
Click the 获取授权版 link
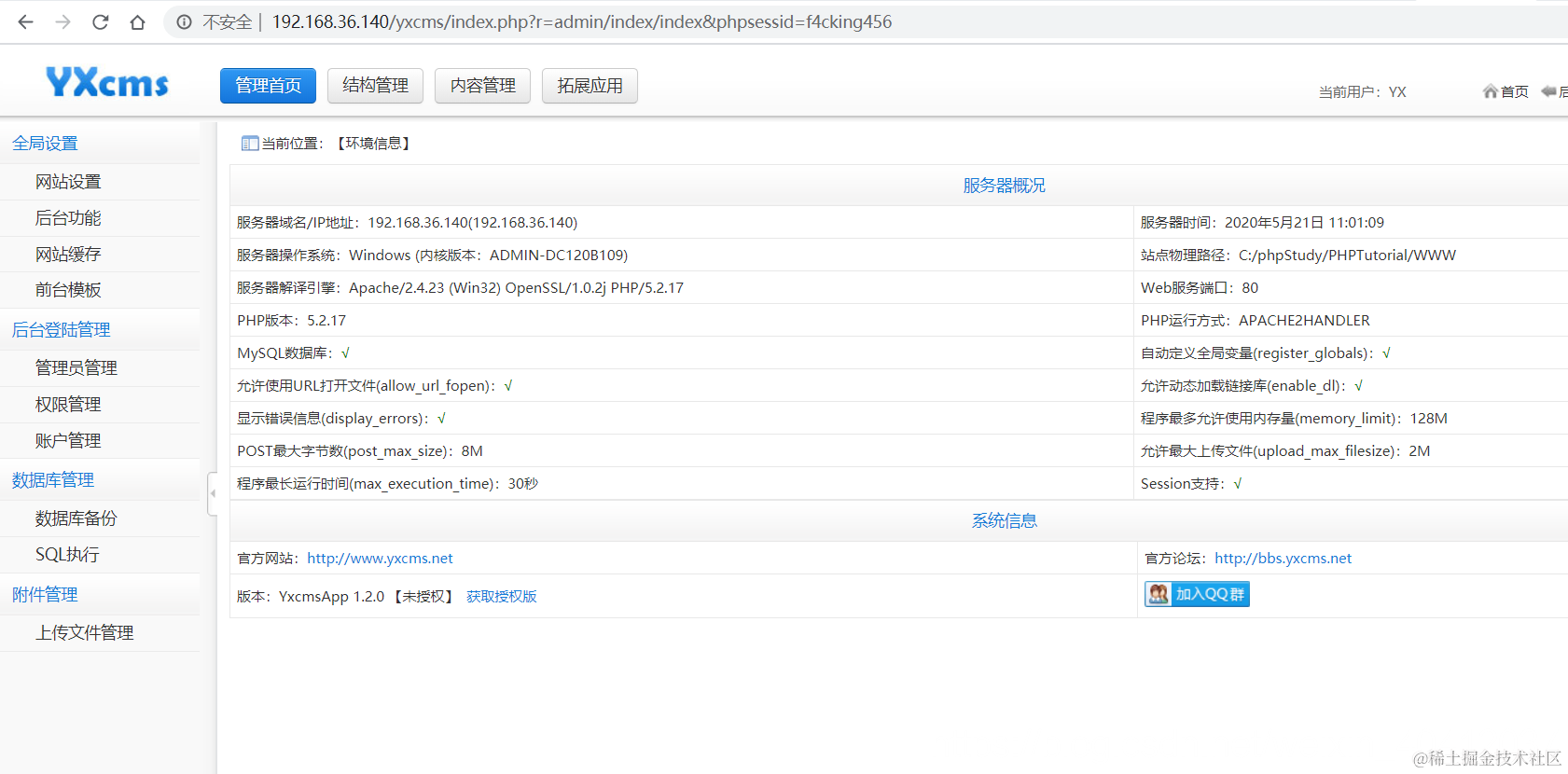tap(501, 597)
